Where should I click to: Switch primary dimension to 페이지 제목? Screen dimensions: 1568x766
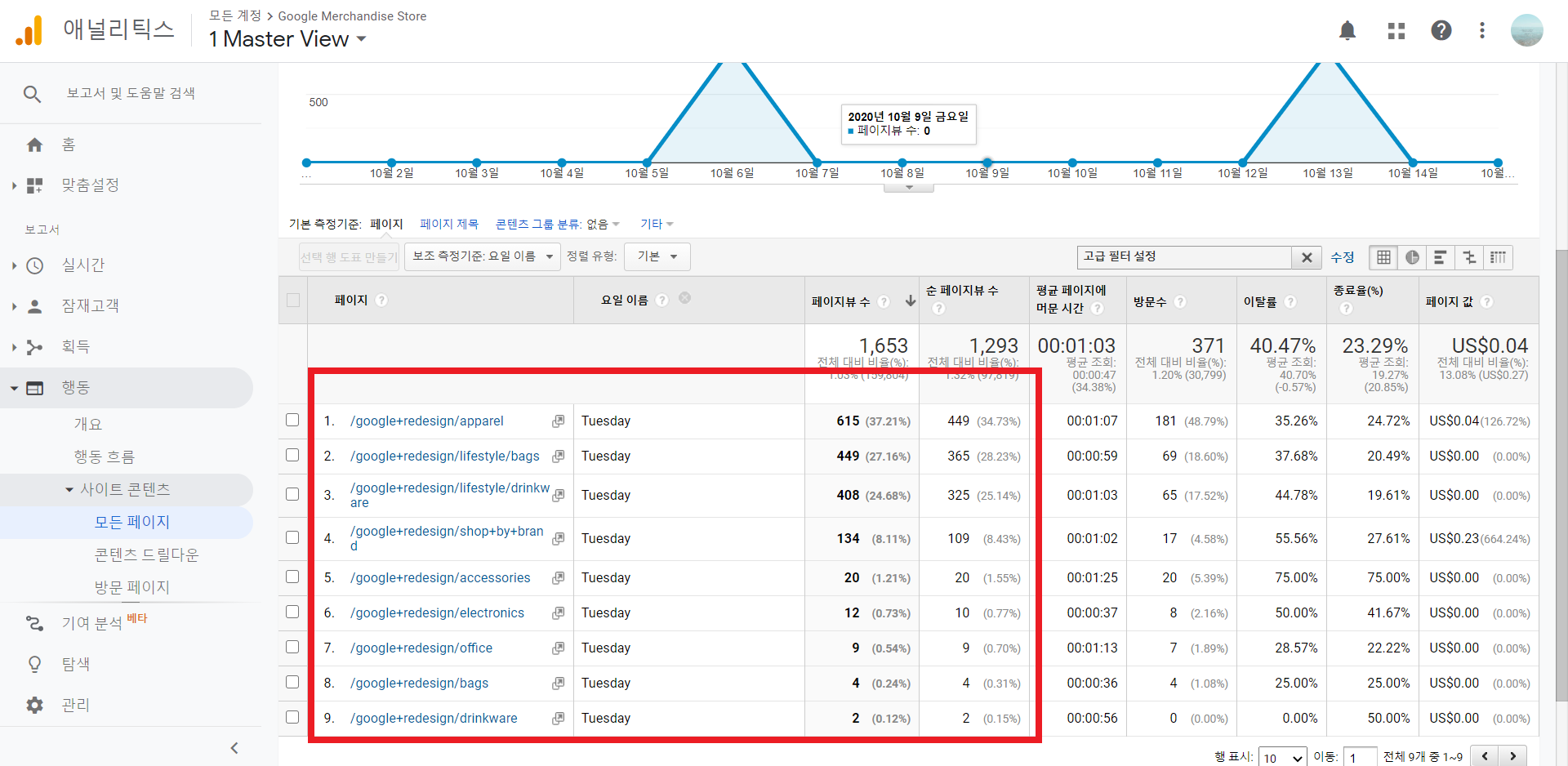pos(449,224)
